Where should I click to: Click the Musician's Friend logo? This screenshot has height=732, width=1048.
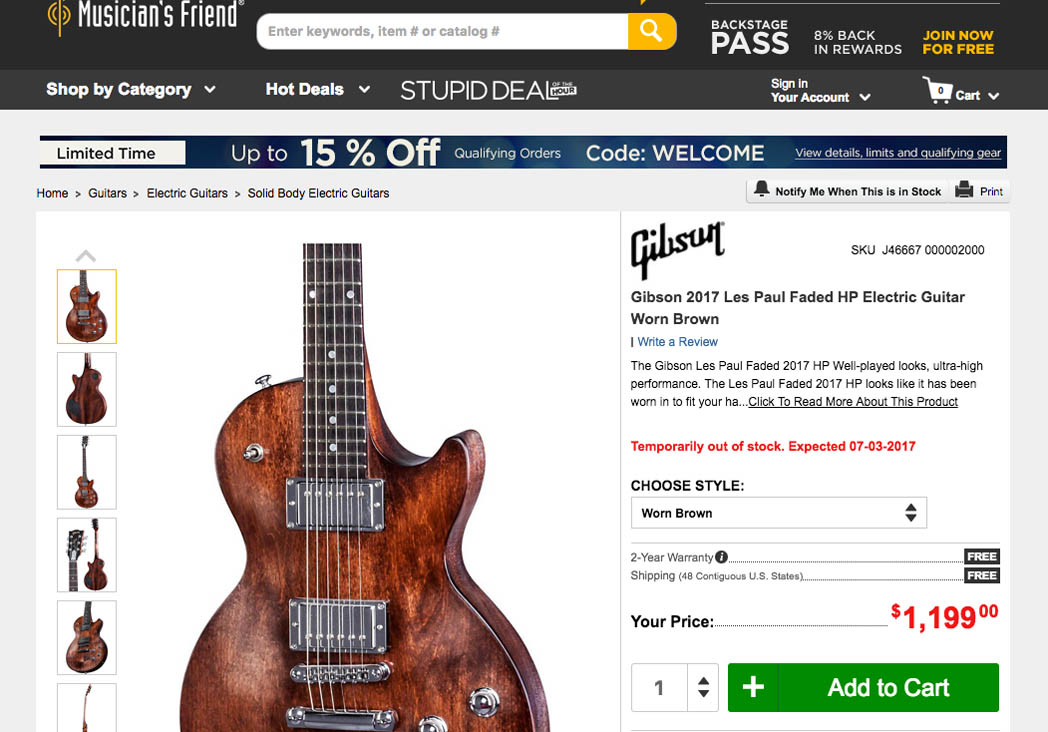[145, 15]
